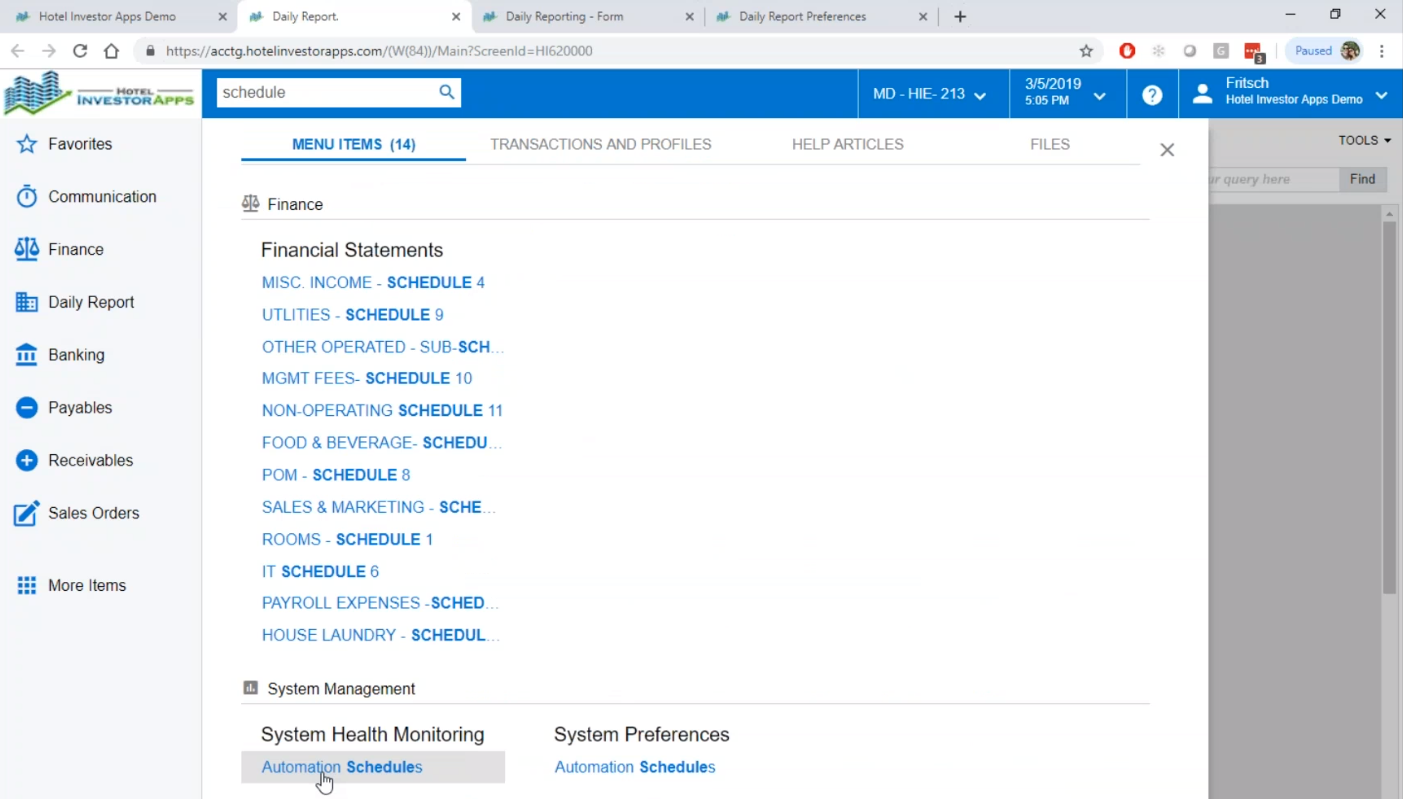The width and height of the screenshot is (1403, 799).
Task: Open POM - SCHEDULE 8 link
Action: (x=336, y=475)
